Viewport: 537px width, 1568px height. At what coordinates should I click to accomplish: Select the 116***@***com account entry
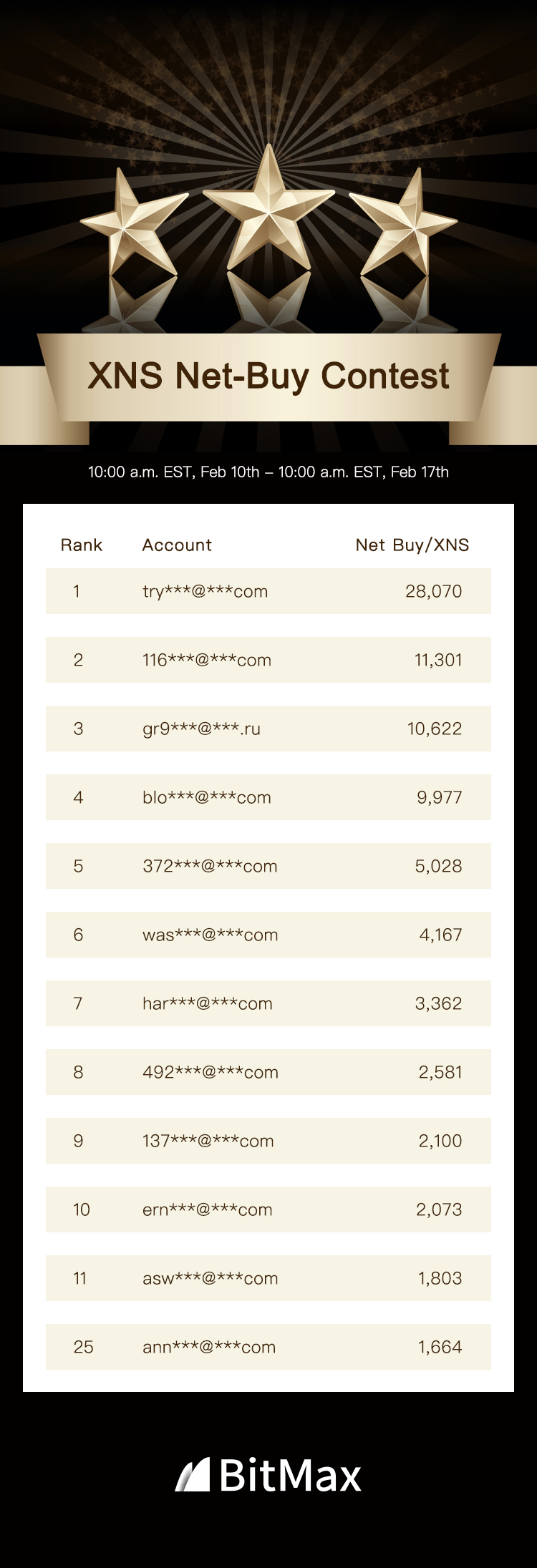[x=206, y=661]
